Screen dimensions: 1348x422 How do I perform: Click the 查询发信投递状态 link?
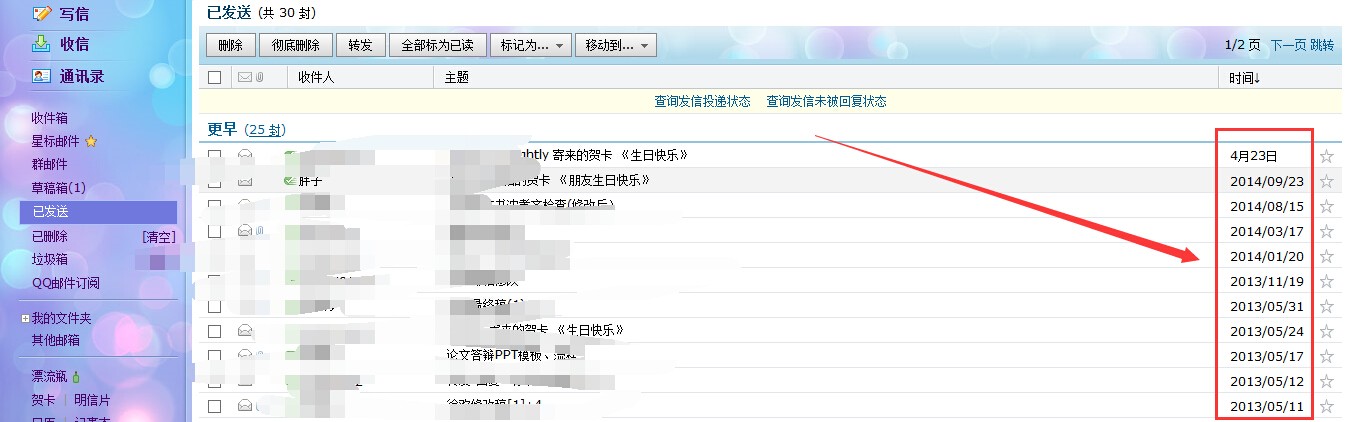[x=702, y=101]
